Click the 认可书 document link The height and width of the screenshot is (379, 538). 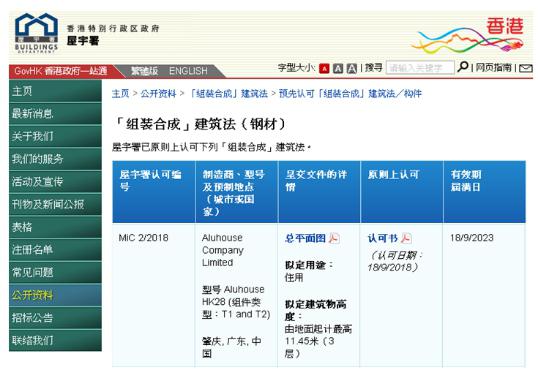point(383,238)
